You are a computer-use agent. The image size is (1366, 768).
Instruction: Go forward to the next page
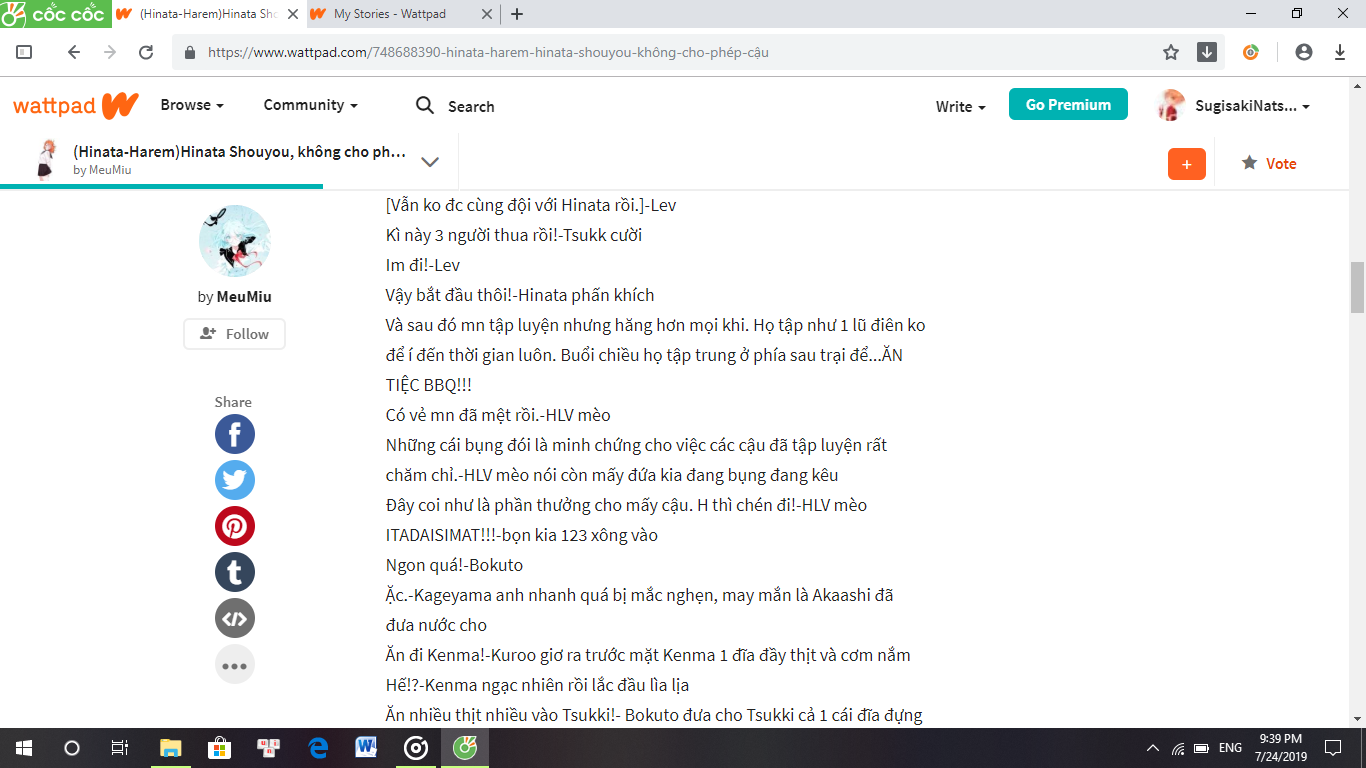109,52
